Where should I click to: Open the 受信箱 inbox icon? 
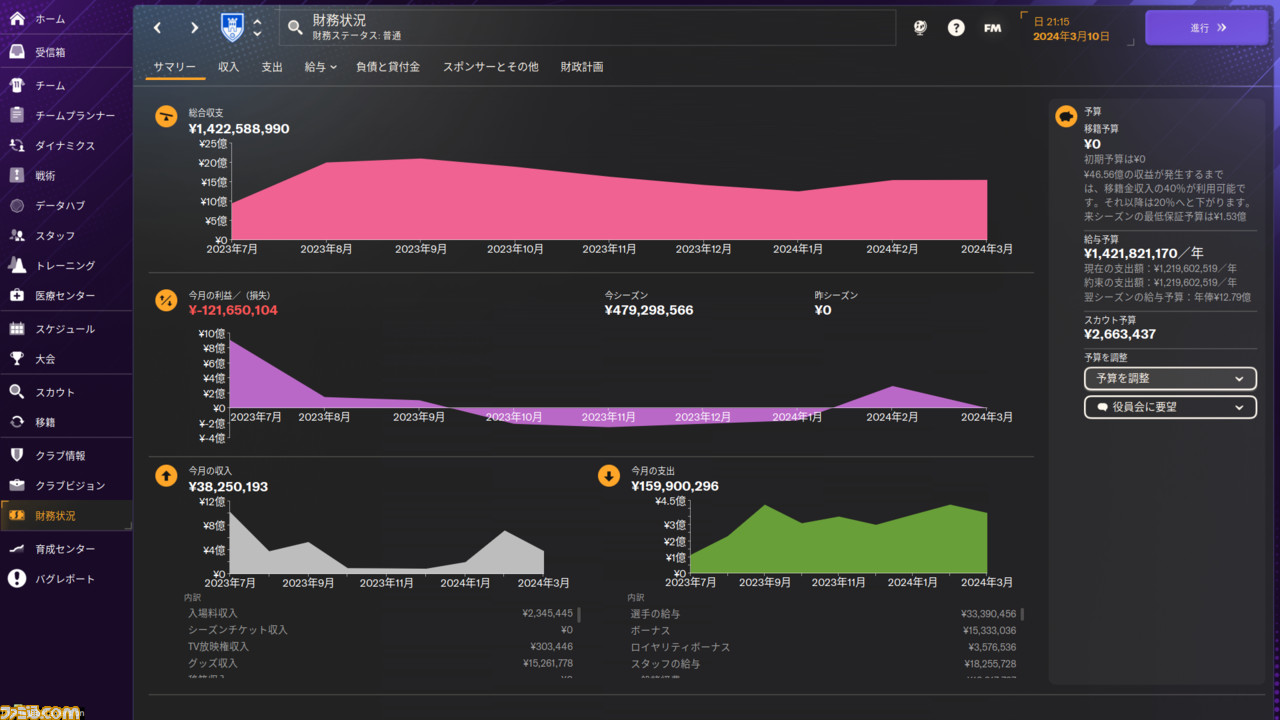(17, 52)
